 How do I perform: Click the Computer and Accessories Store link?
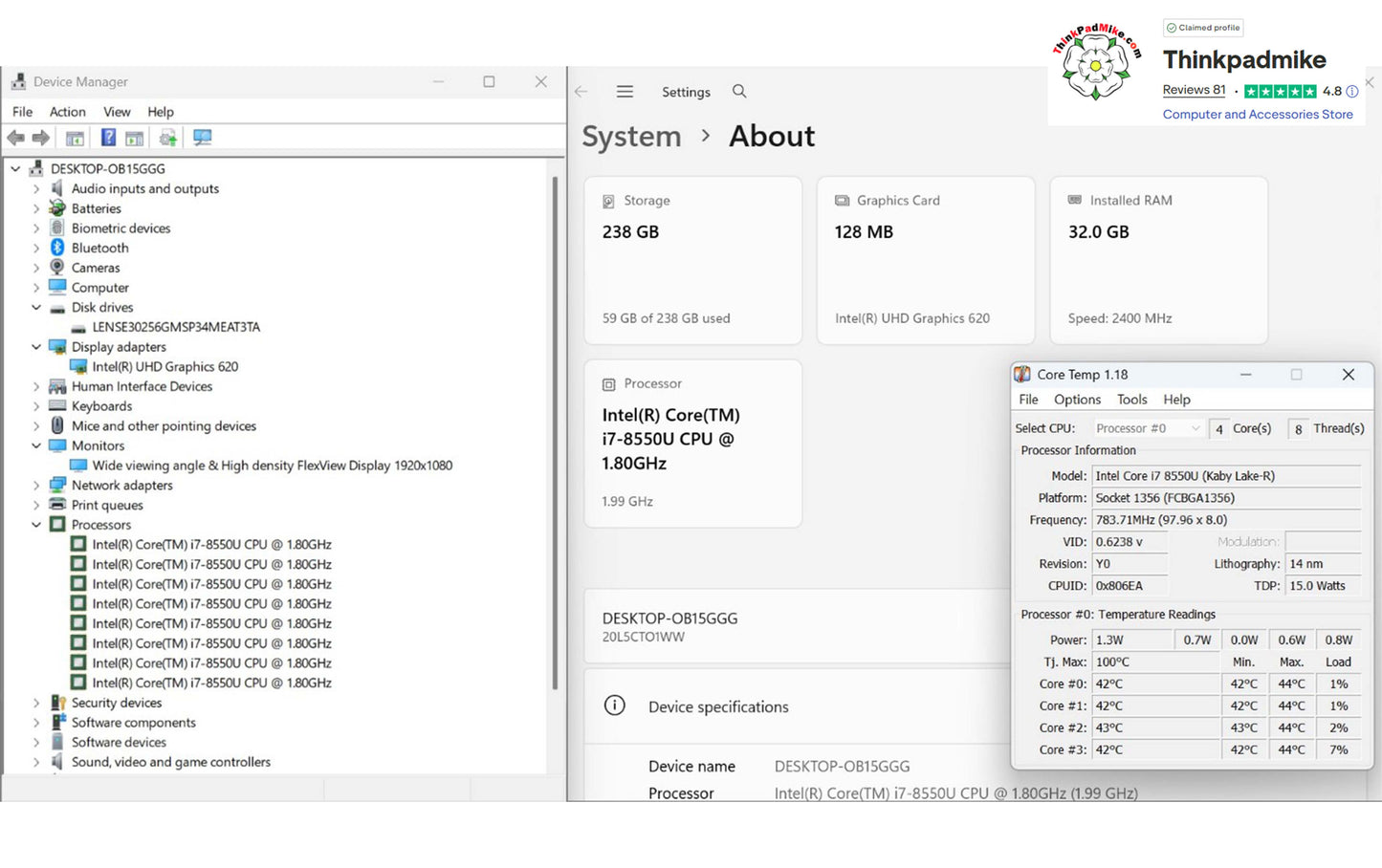pyautogui.click(x=1258, y=114)
